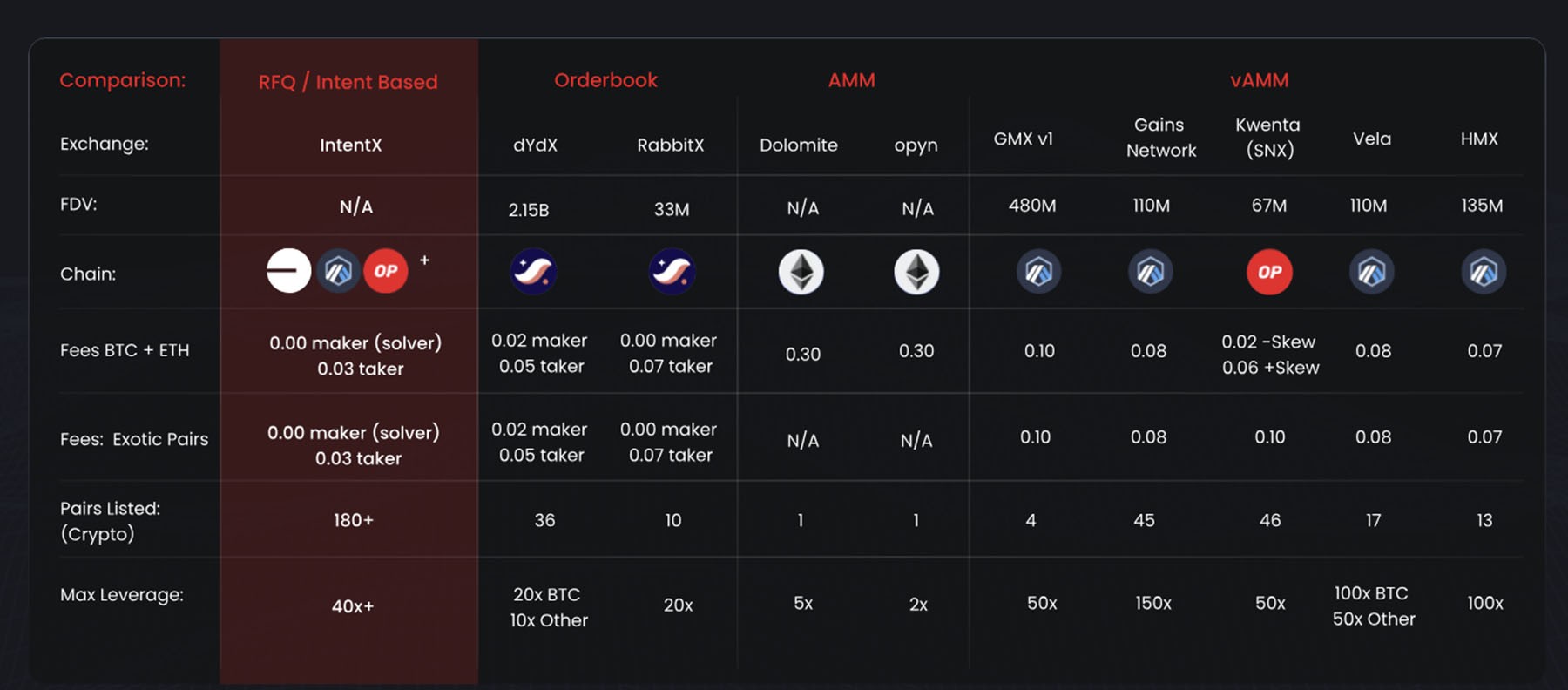
Task: Click the white circle chain icon under IntentX
Action: [x=288, y=271]
